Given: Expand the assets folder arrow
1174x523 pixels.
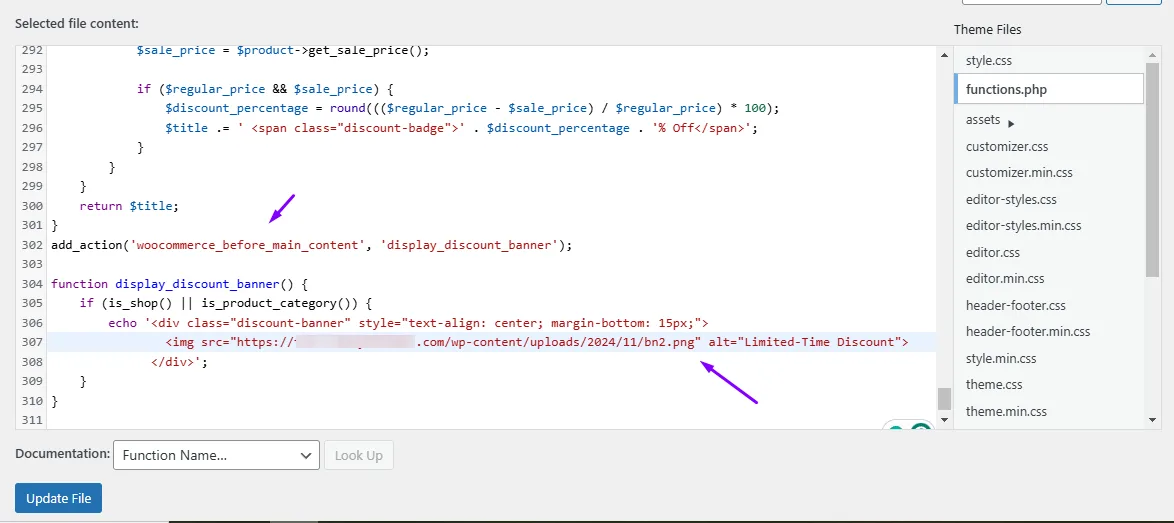Looking at the screenshot, I should (x=1012, y=123).
